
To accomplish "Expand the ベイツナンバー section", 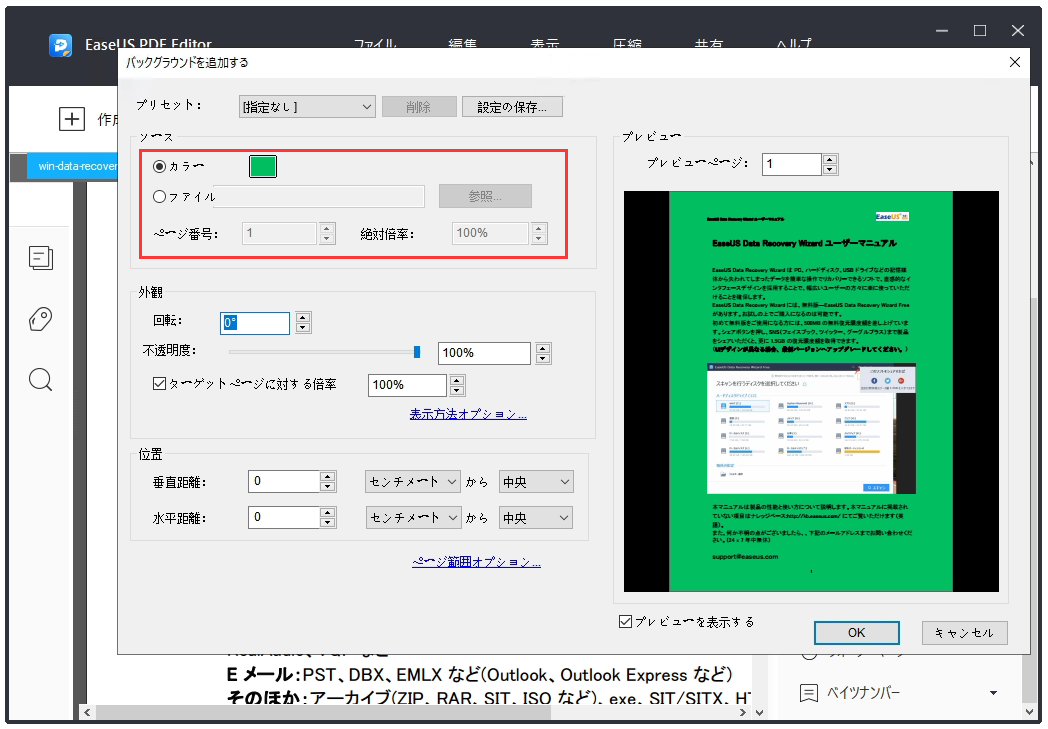I will [994, 691].
